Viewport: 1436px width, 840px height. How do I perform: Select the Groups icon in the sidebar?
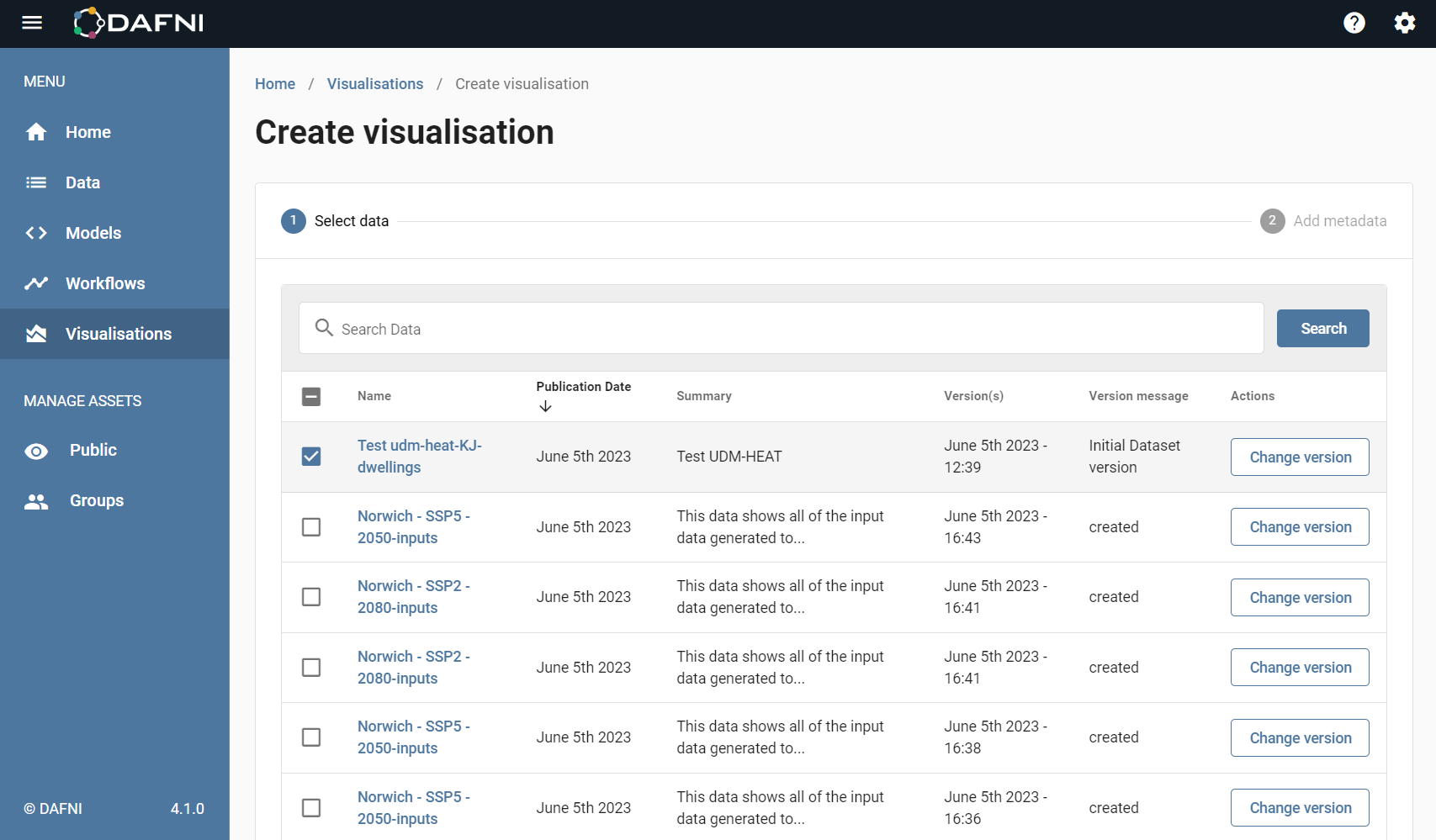[36, 501]
